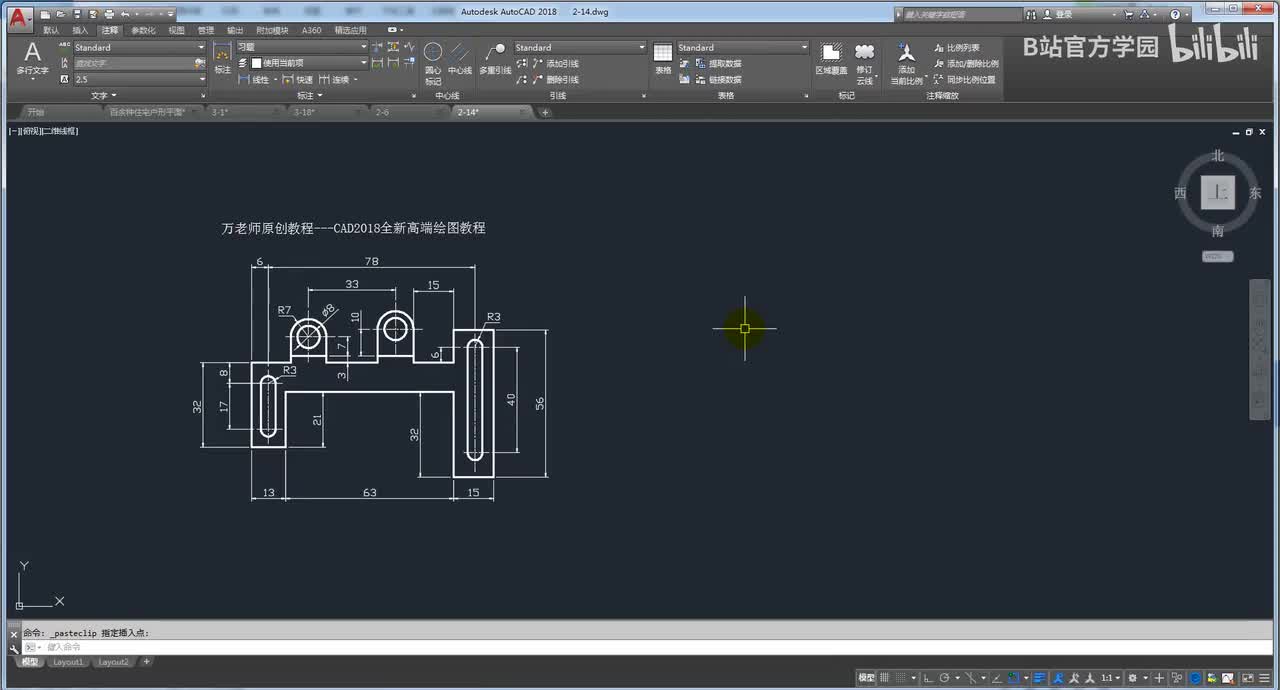Toggle lineweight display in status bar
Screen dimensions: 1280x690
click(x=1039, y=677)
